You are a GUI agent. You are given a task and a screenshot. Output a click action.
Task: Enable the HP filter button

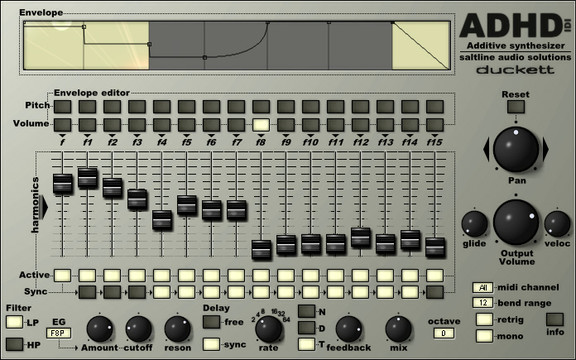pyautogui.click(x=15, y=344)
